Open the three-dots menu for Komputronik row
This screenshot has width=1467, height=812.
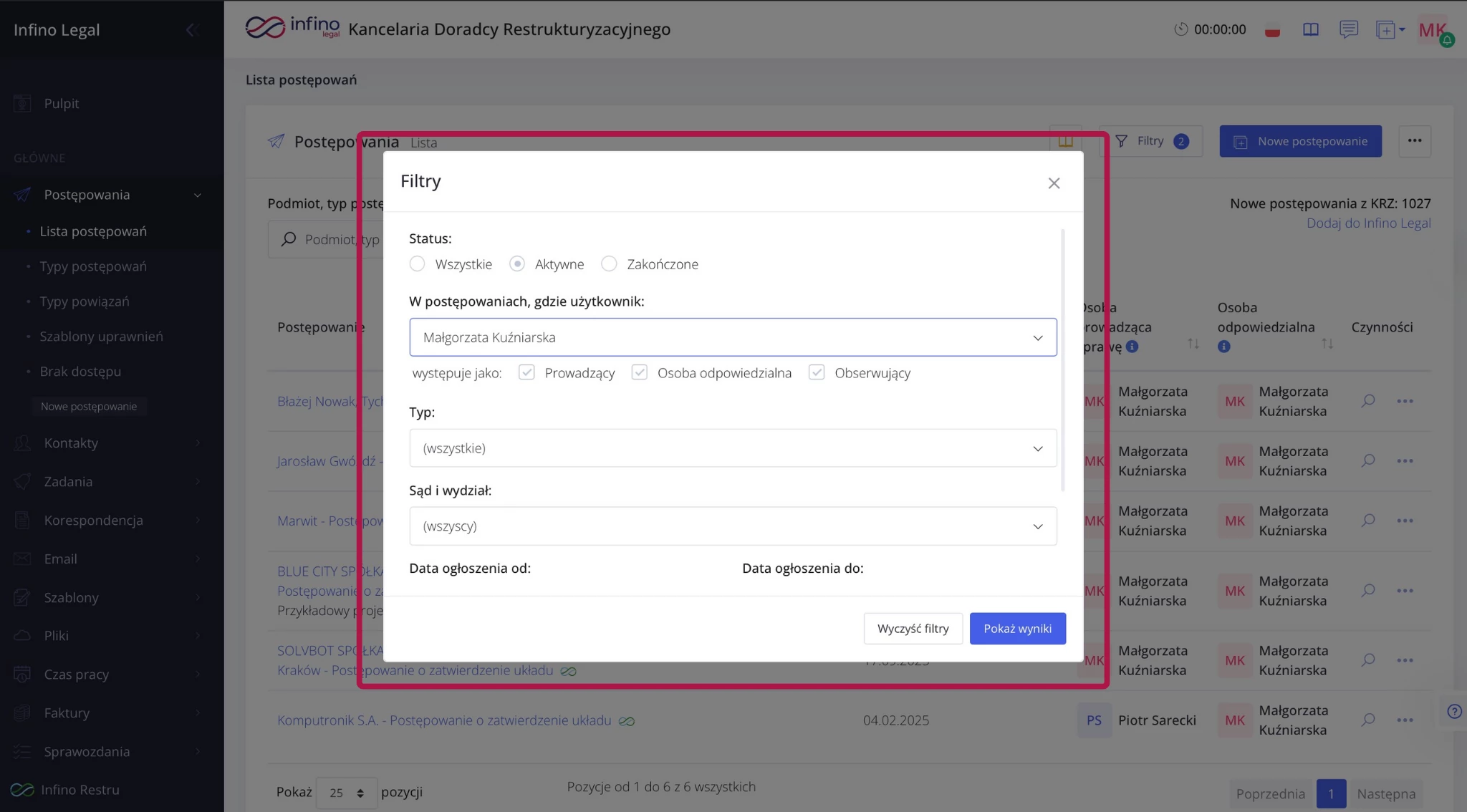tap(1405, 720)
